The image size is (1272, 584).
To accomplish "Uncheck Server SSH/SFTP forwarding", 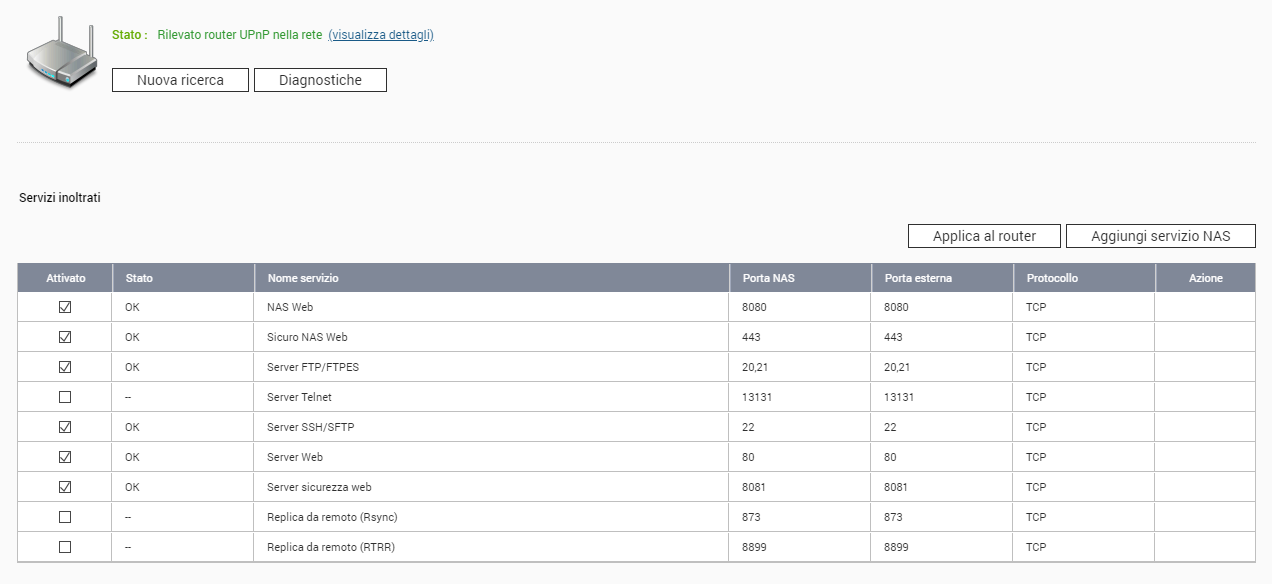I will [65, 427].
